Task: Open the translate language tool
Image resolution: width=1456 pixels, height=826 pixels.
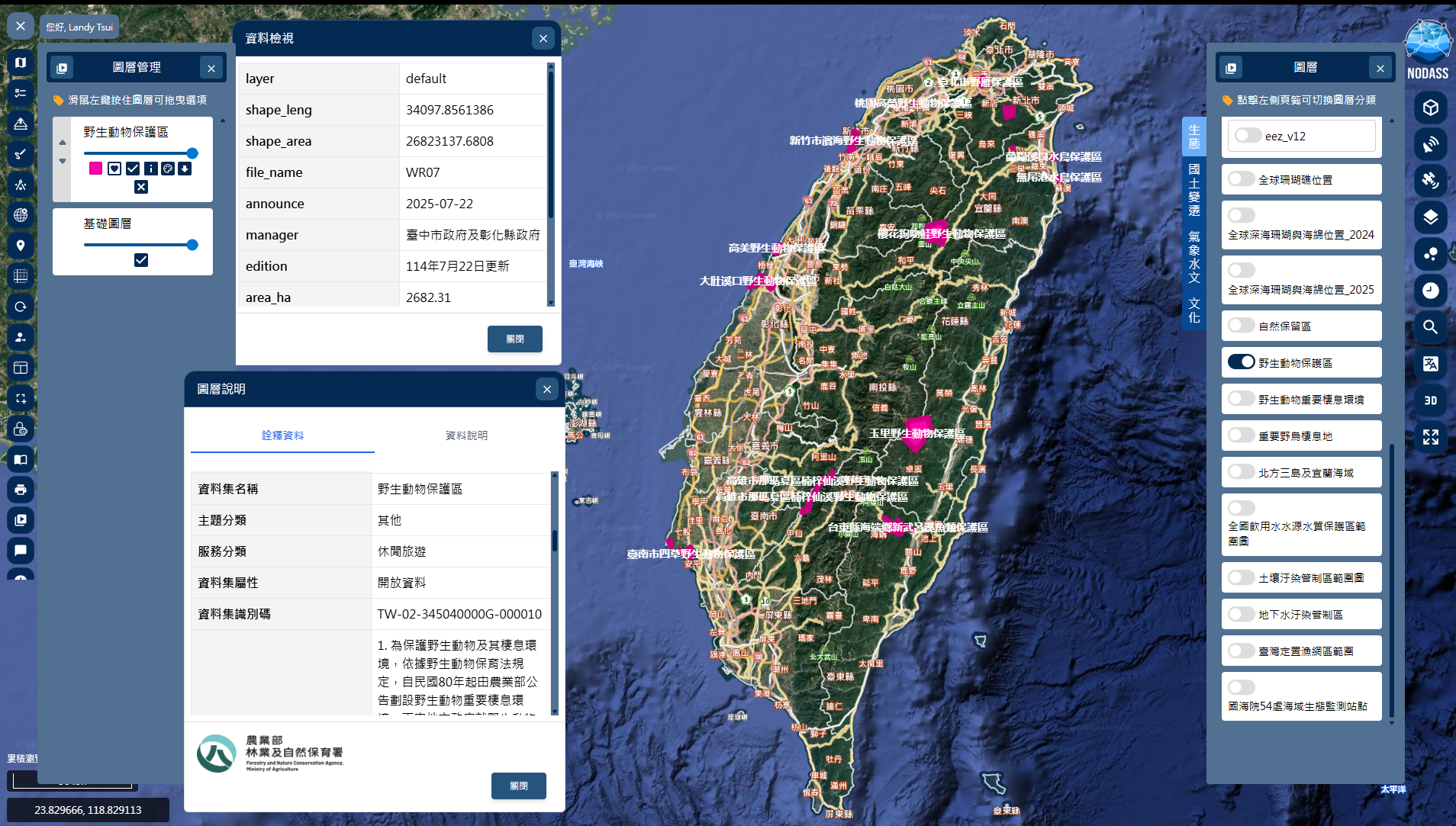Action: tap(1430, 364)
